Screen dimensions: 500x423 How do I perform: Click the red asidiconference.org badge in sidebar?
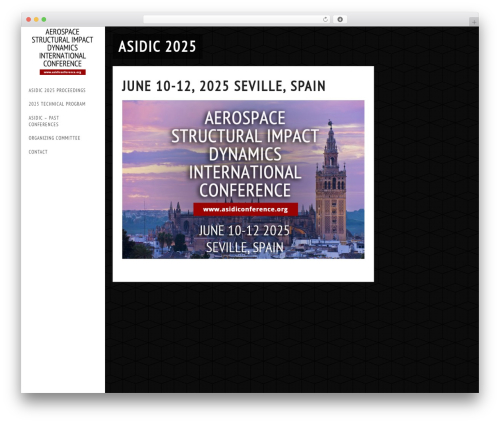[x=63, y=72]
